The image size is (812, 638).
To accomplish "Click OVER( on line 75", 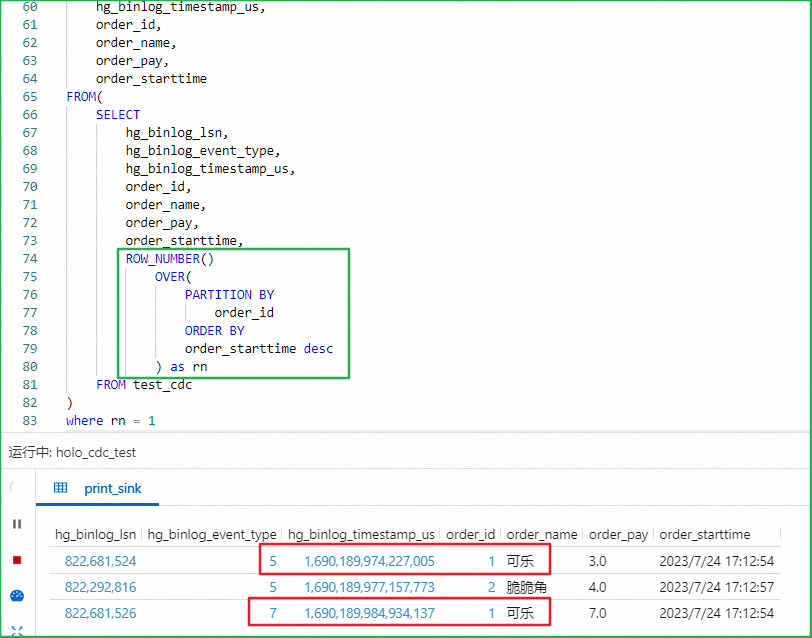I will coord(173,277).
